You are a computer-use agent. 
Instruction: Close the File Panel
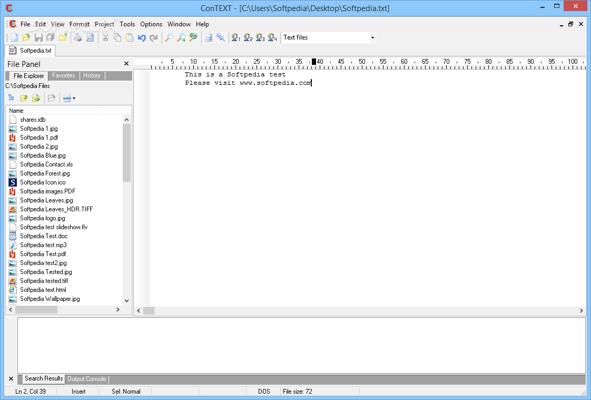coord(126,64)
